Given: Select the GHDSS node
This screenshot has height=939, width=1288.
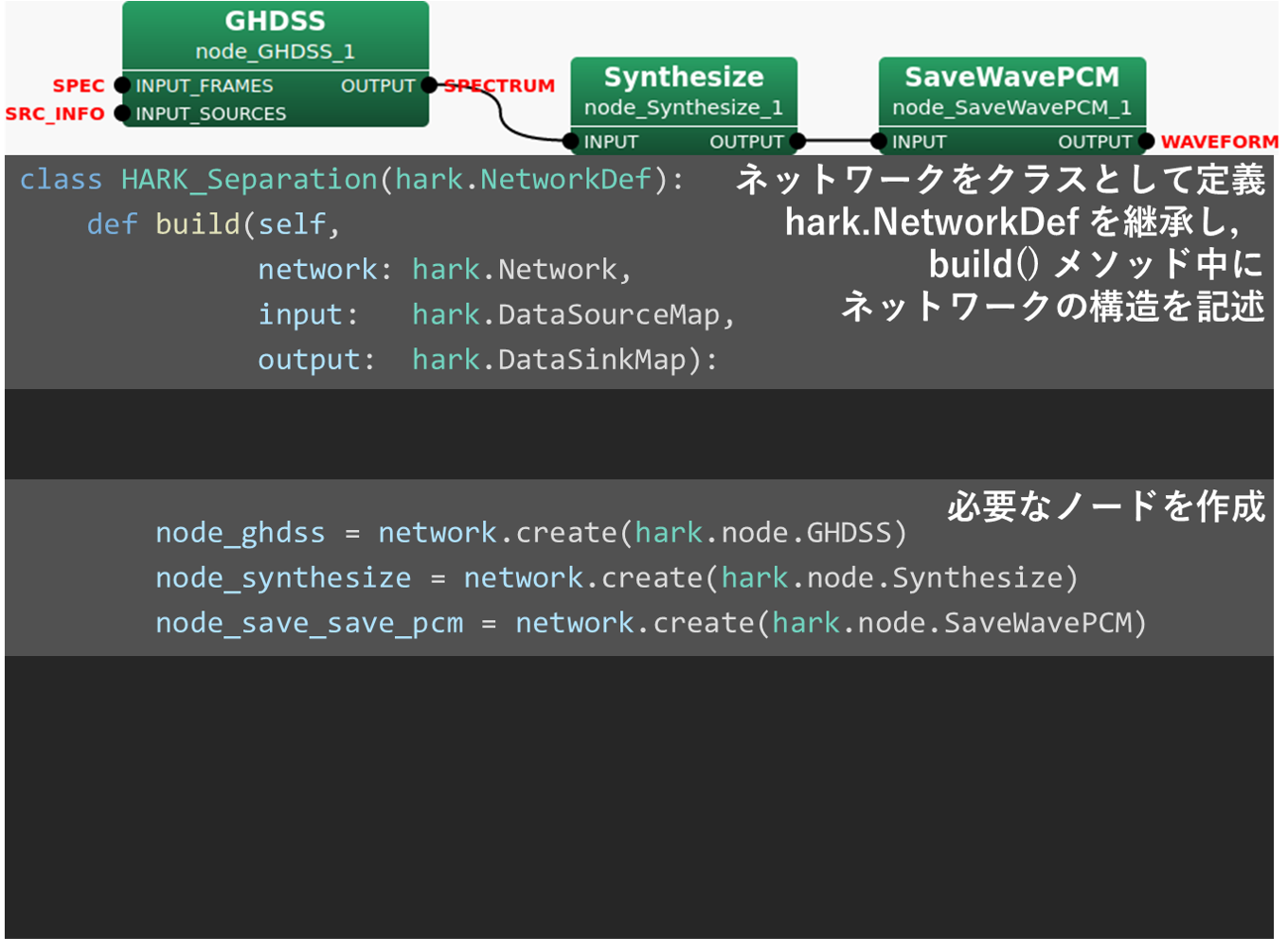Looking at the screenshot, I should (274, 33).
